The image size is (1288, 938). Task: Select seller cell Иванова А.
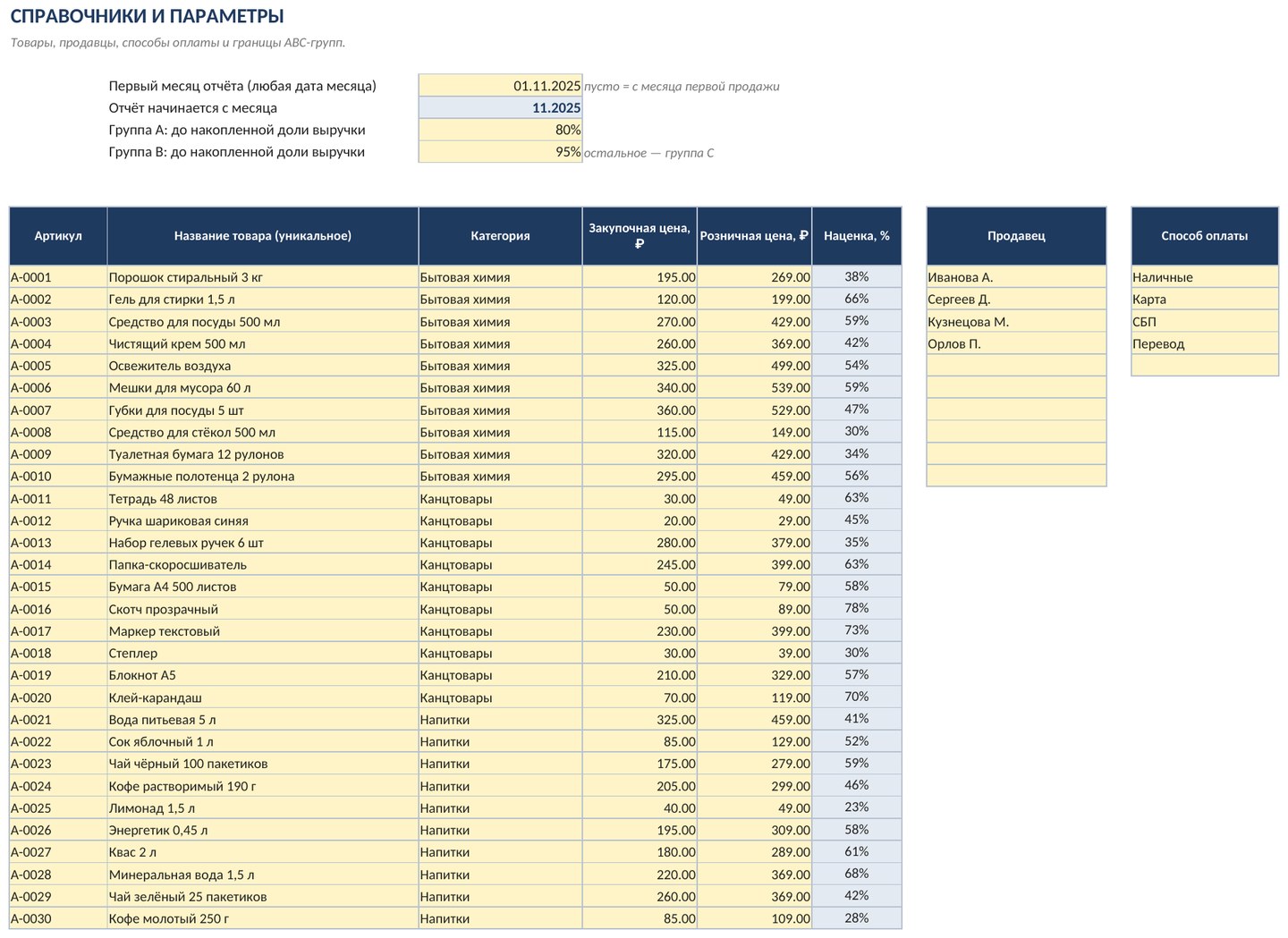coord(1016,277)
